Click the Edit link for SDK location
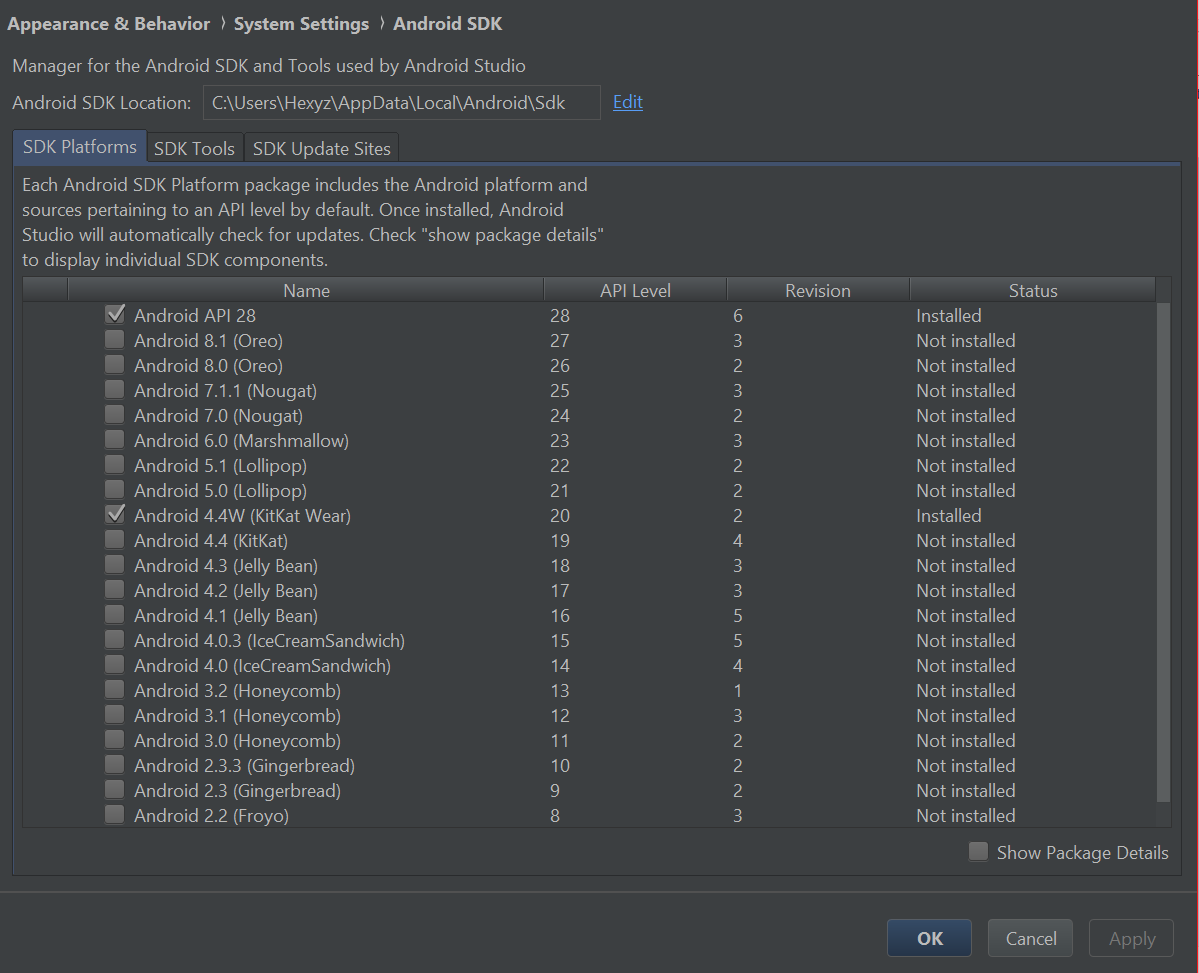 [x=627, y=102]
